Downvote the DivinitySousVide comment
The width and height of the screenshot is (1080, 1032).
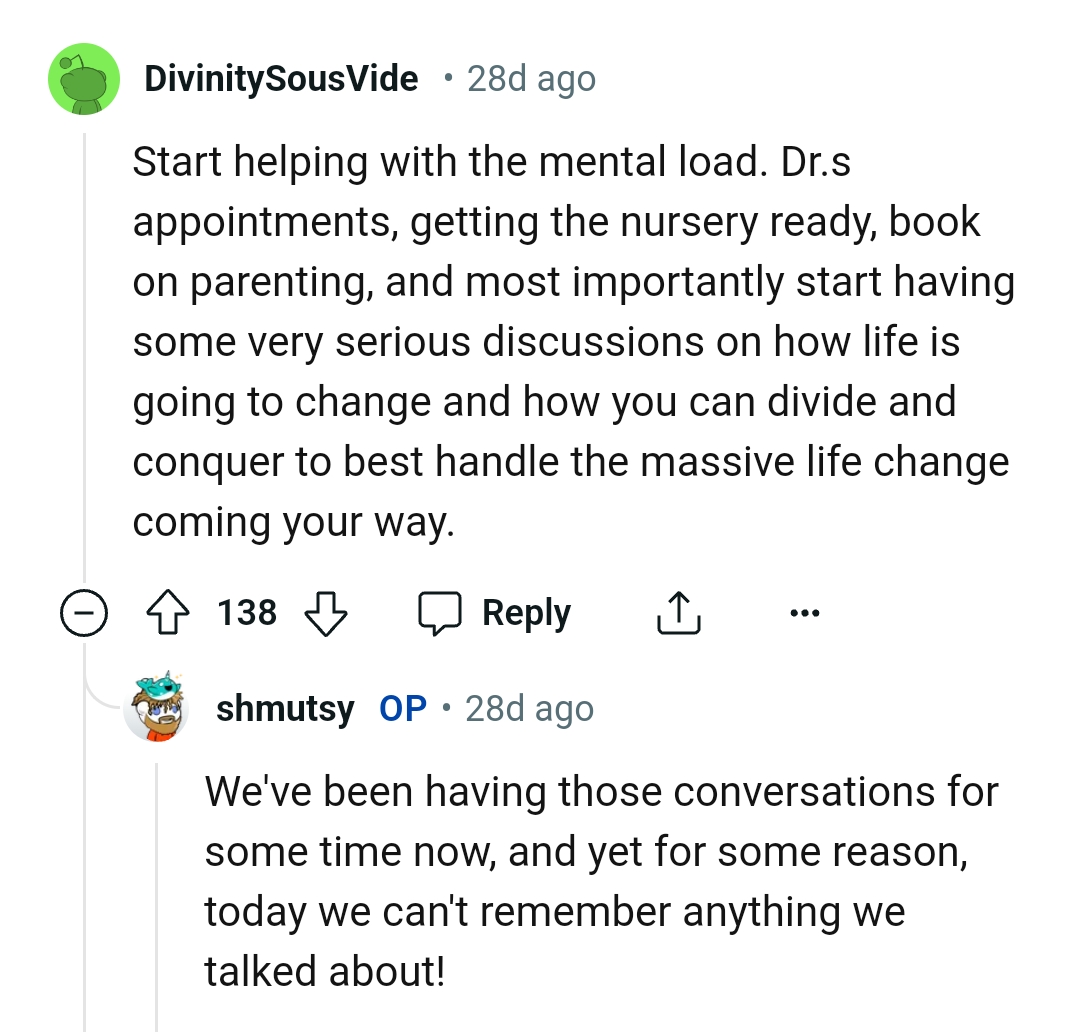[x=324, y=613]
